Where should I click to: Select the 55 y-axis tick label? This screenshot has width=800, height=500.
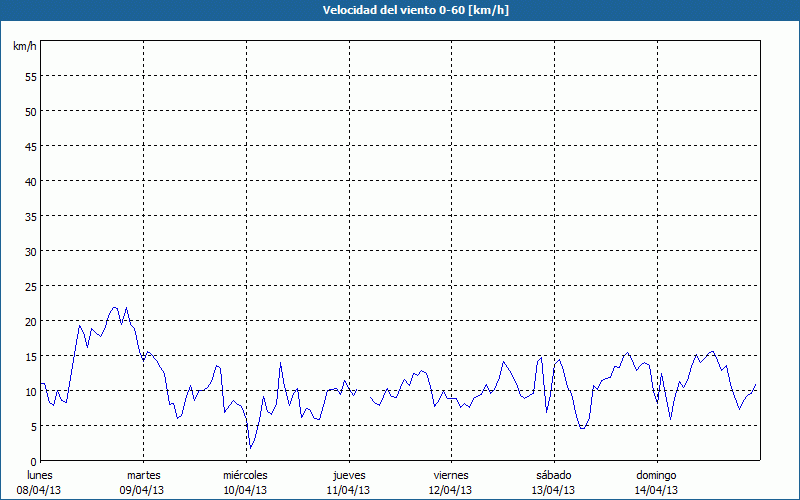click(x=30, y=76)
